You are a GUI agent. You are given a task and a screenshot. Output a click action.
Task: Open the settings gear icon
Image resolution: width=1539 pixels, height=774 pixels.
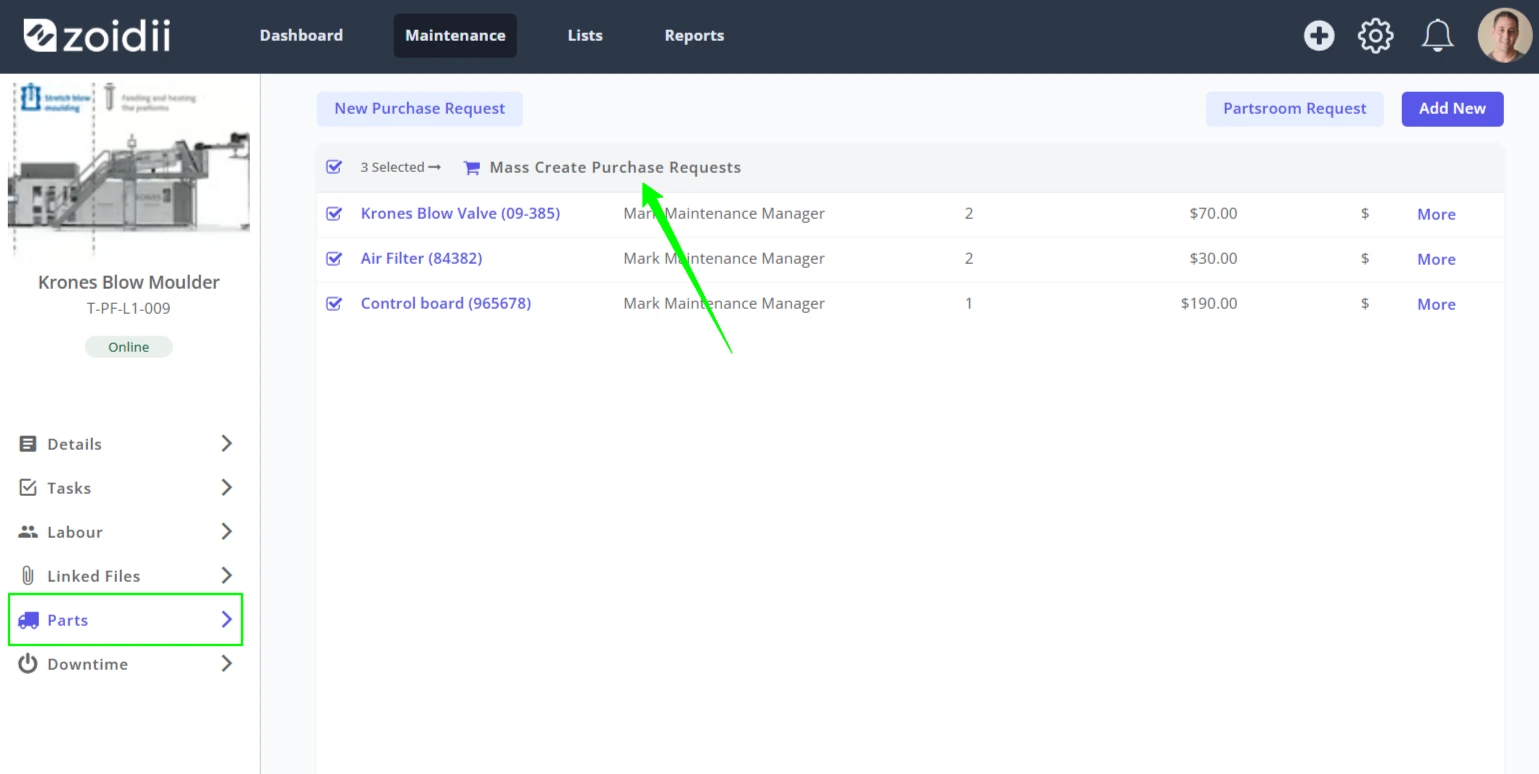pyautogui.click(x=1376, y=36)
